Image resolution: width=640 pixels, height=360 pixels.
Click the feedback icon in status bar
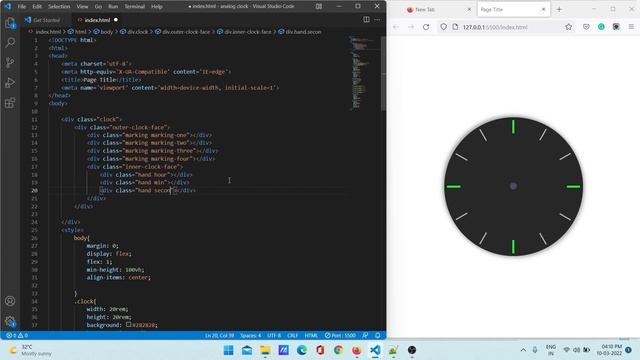pyautogui.click(x=365, y=336)
